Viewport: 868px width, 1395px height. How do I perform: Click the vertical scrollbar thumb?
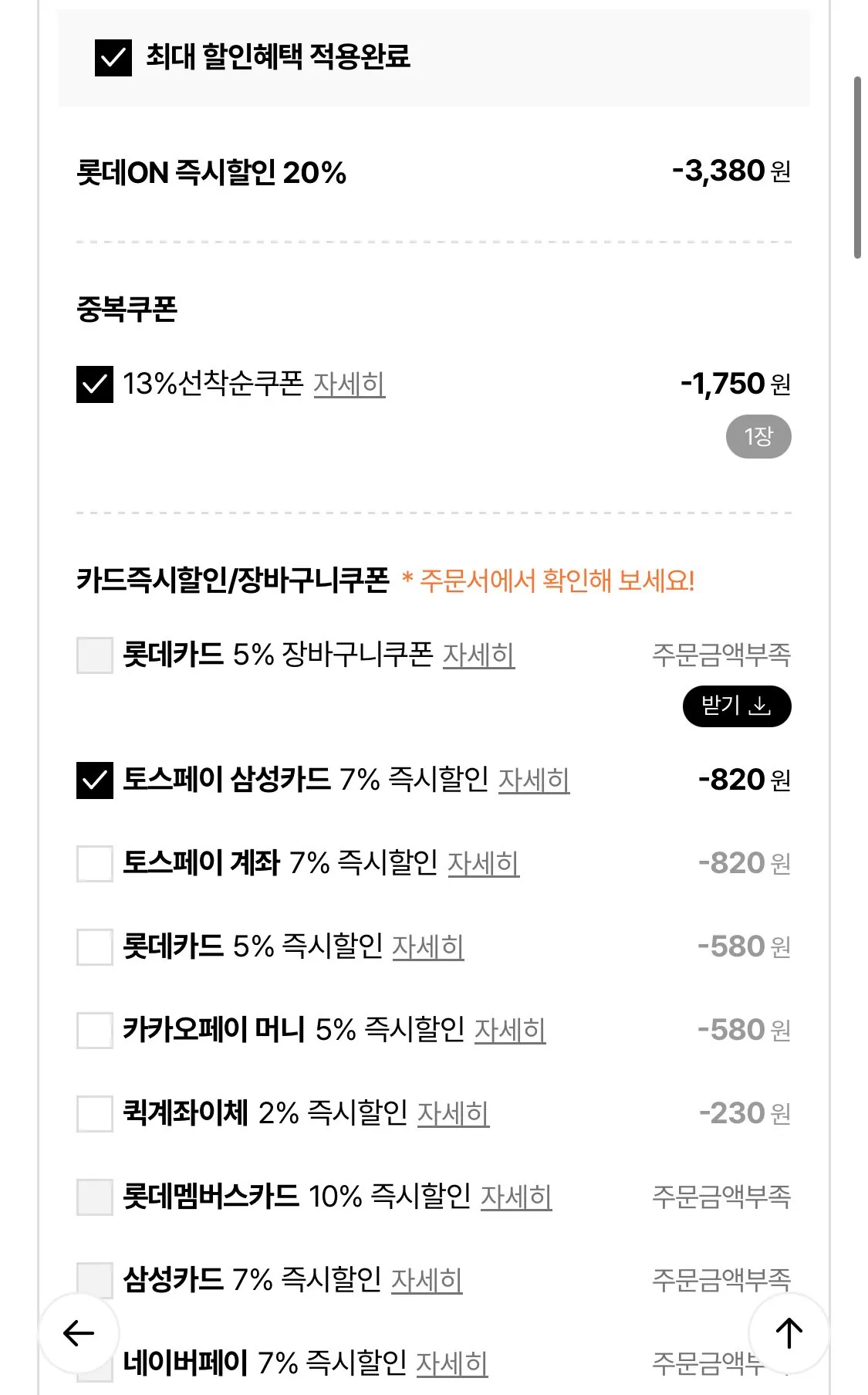click(x=857, y=167)
